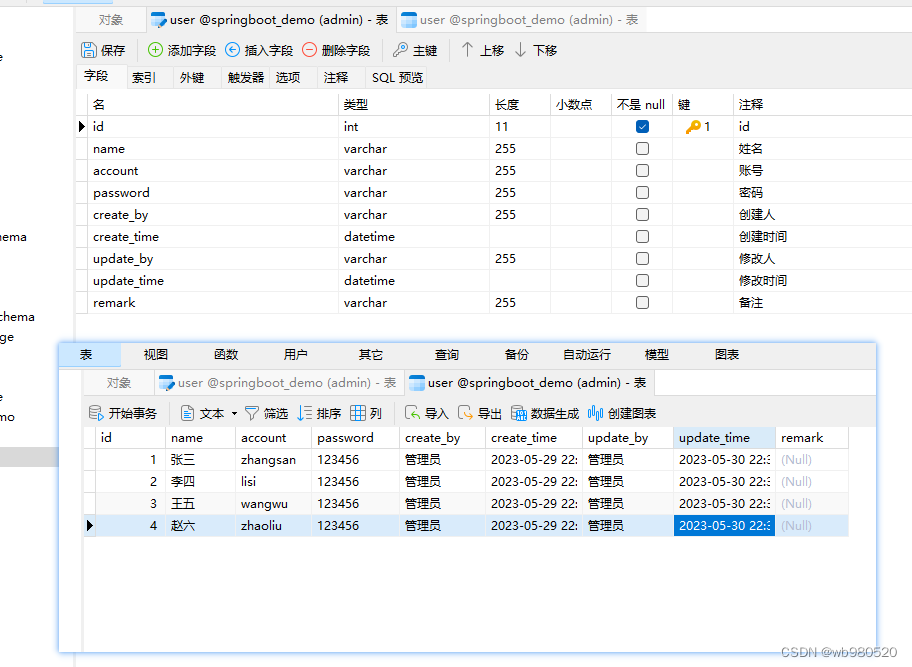Open the filter (筛选) tool
This screenshot has height=667, width=912.
[x=266, y=413]
